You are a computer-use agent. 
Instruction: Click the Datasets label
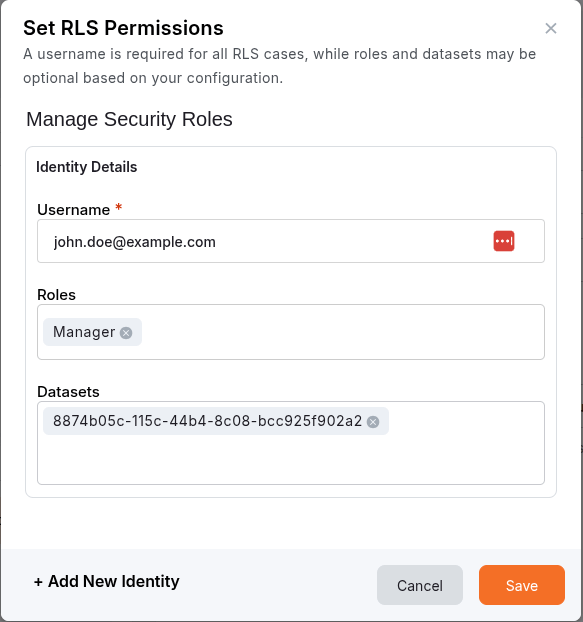(x=68, y=392)
